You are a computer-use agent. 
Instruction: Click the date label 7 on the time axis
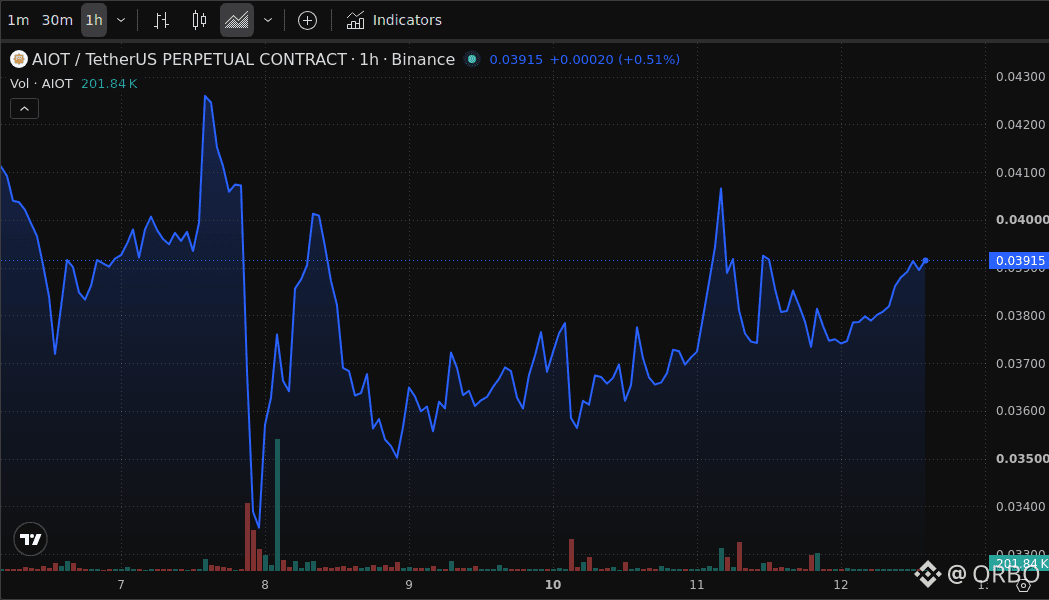pos(121,585)
